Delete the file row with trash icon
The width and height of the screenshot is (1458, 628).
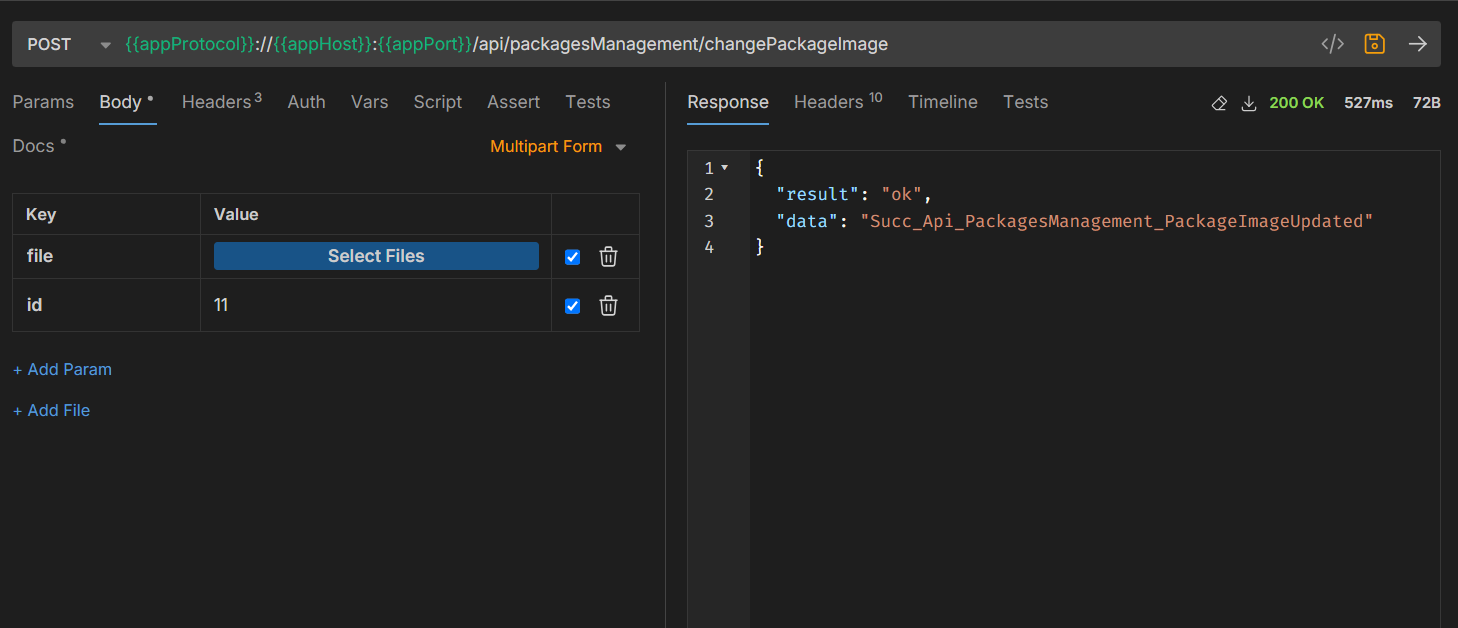tap(608, 257)
